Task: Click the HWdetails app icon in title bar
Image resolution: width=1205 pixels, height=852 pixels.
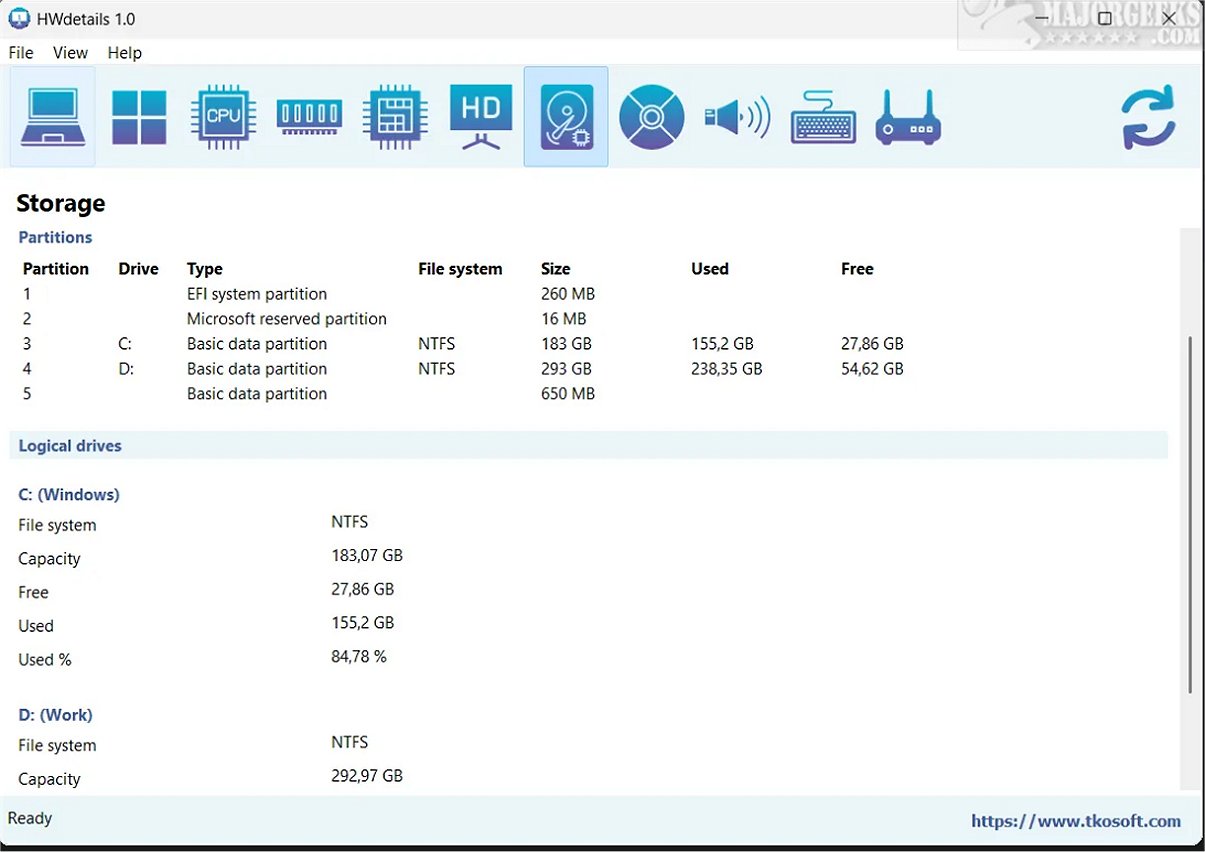Action: pos(19,18)
